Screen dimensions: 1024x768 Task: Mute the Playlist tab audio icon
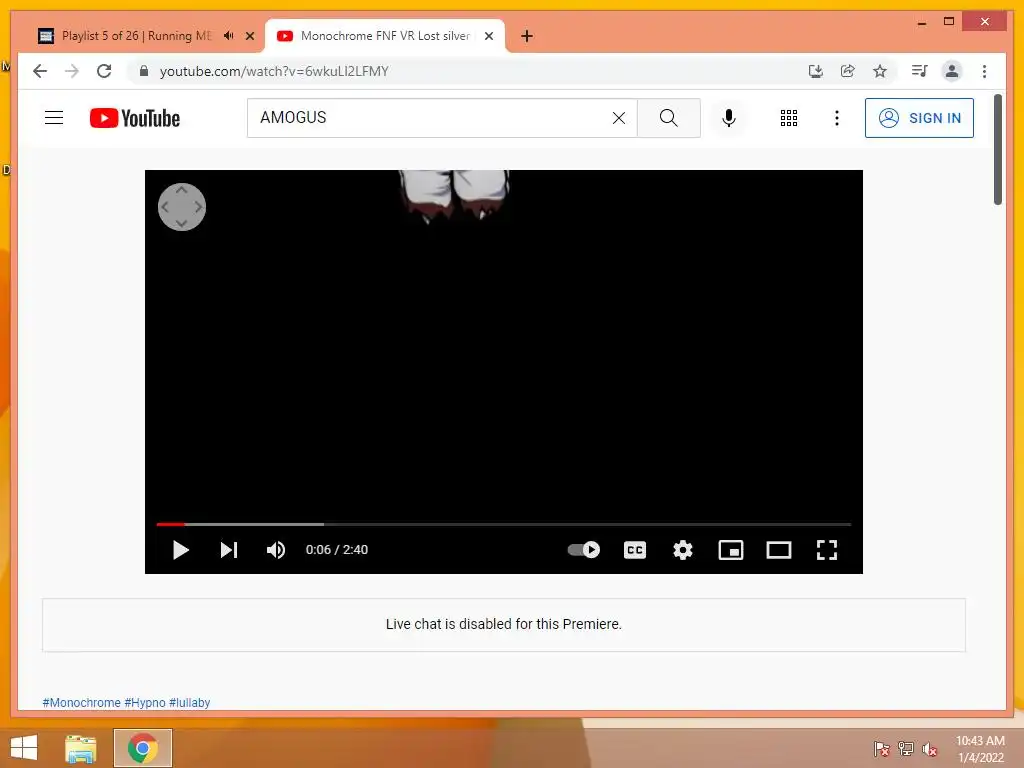click(x=229, y=36)
